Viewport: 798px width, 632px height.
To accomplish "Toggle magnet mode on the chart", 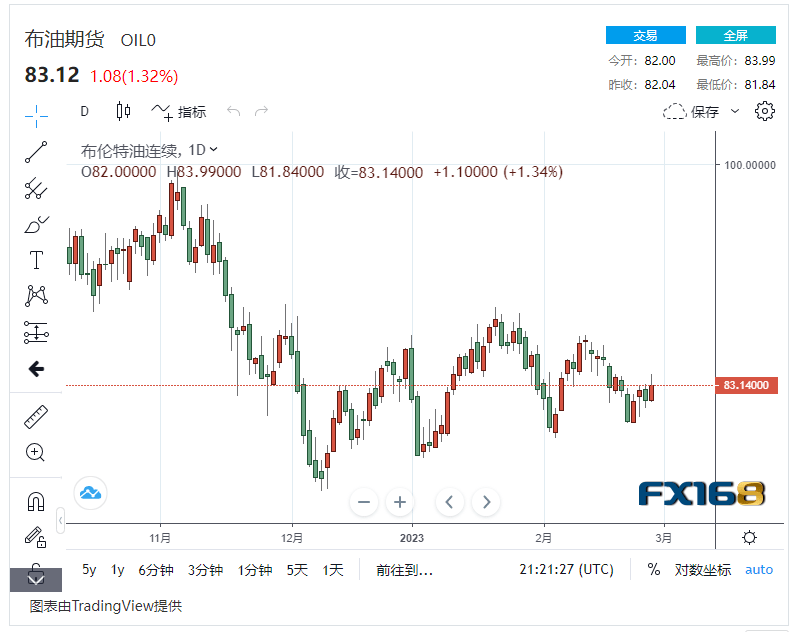I will pyautogui.click(x=36, y=500).
